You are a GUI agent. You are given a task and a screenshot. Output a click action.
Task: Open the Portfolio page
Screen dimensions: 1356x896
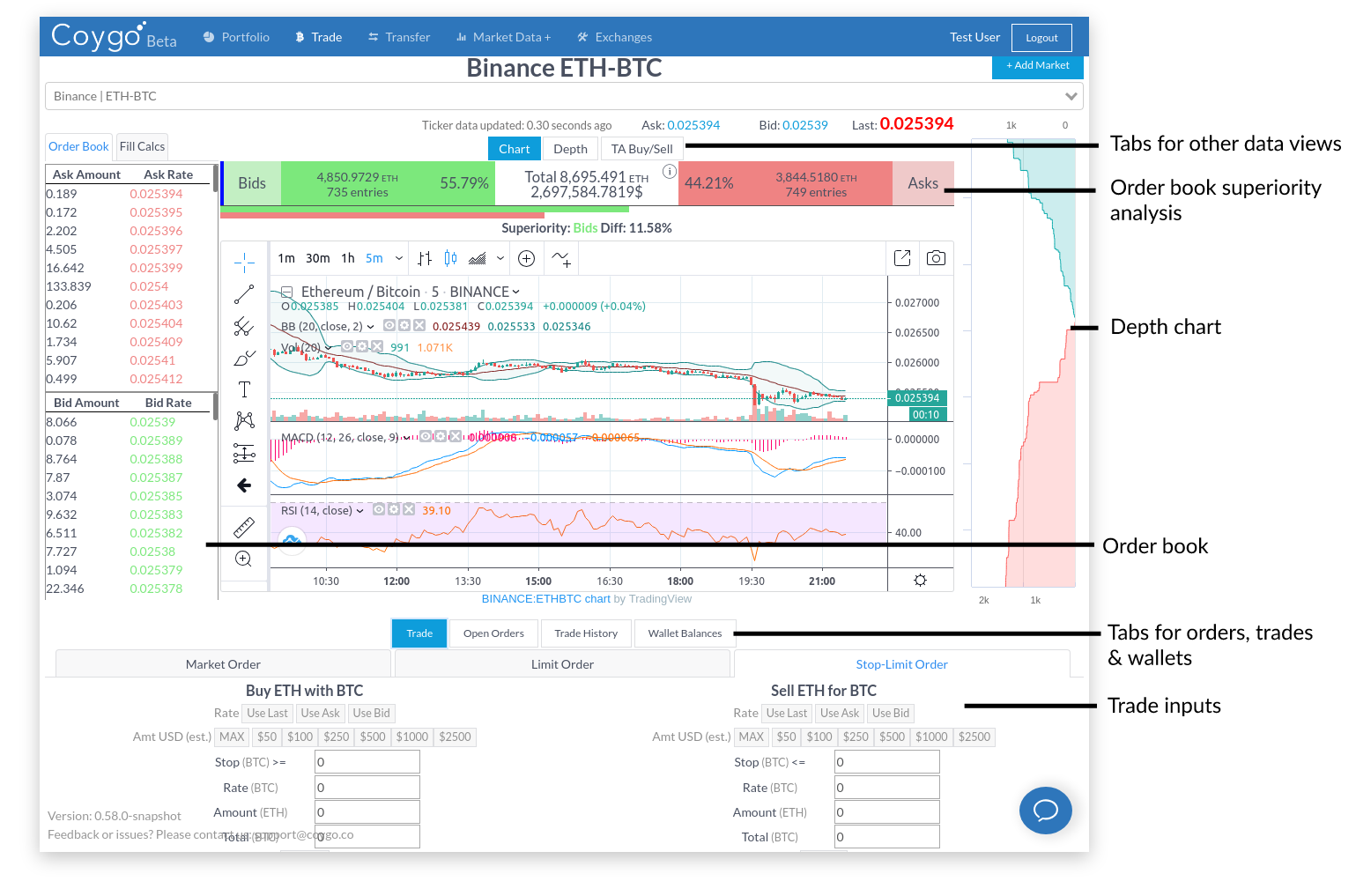click(236, 37)
